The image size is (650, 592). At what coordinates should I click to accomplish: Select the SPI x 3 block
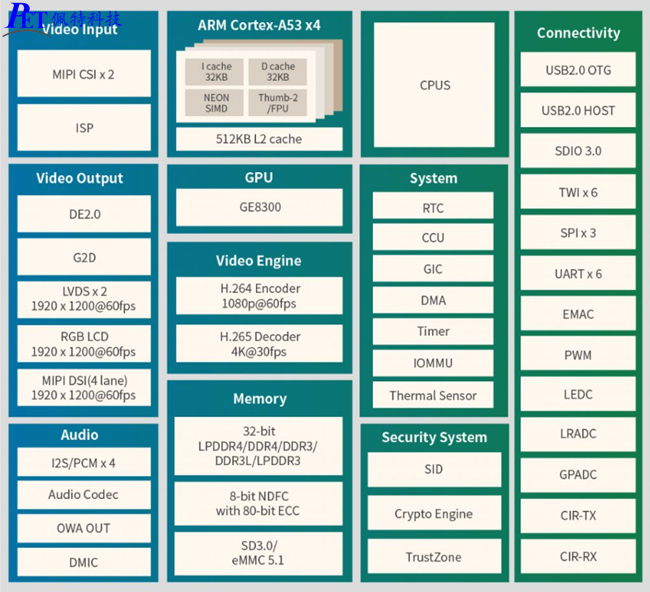[x=578, y=232]
